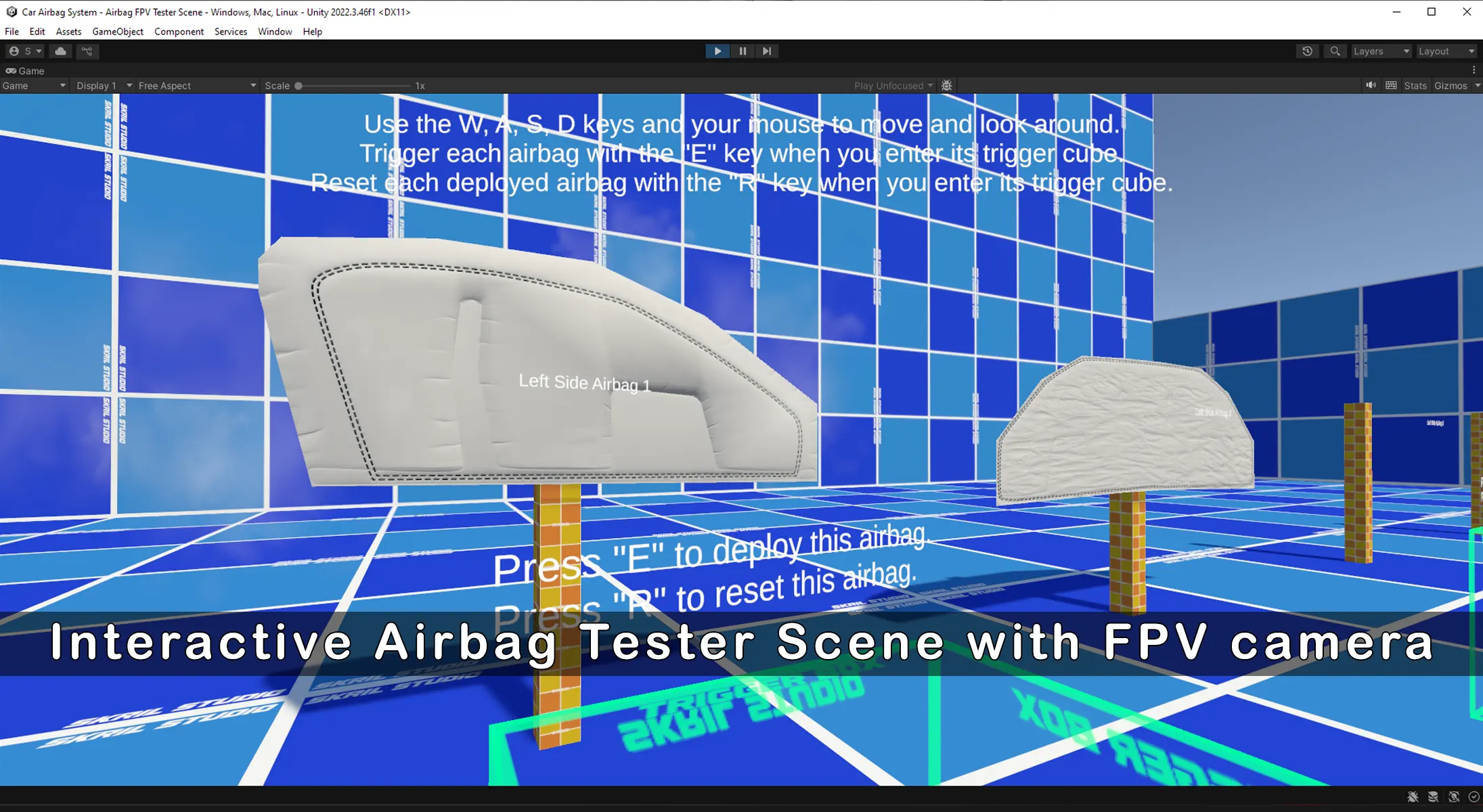1483x812 pixels.
Task: Open version control branch icon
Action: (87, 51)
